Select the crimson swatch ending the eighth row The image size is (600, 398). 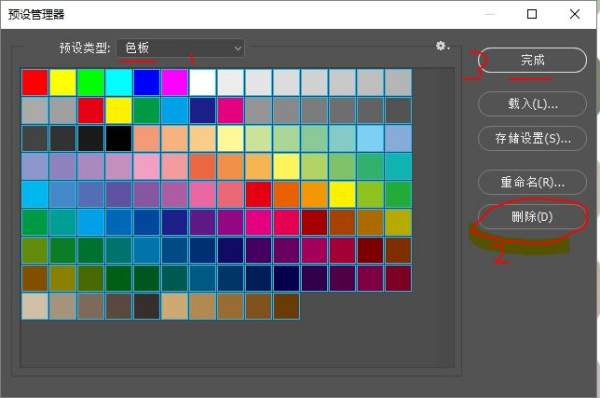(x=398, y=278)
